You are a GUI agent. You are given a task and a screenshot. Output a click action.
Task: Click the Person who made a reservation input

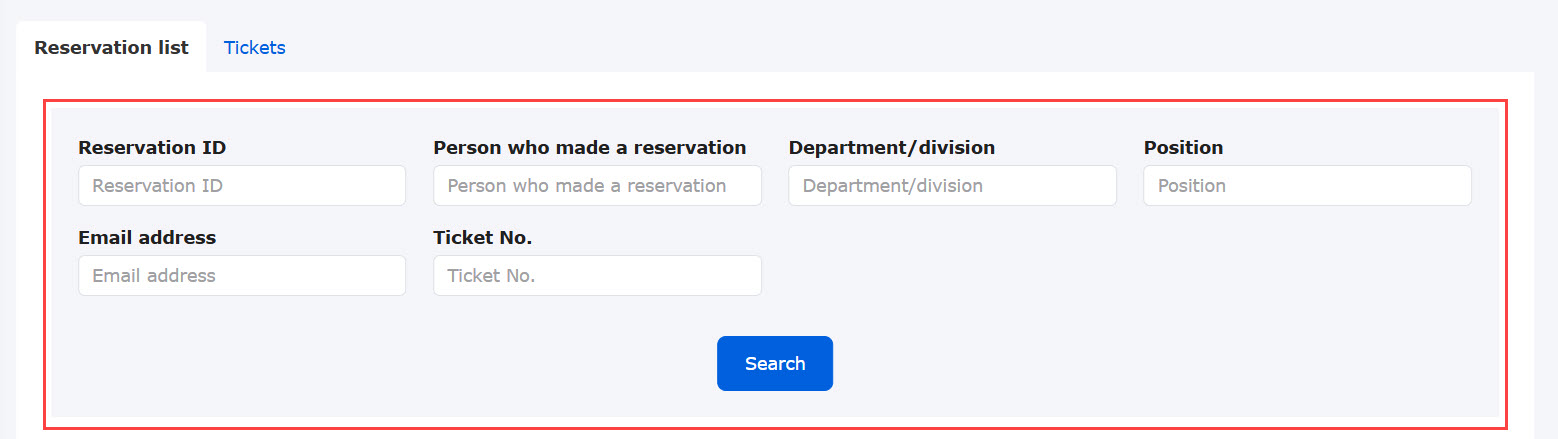(x=597, y=186)
